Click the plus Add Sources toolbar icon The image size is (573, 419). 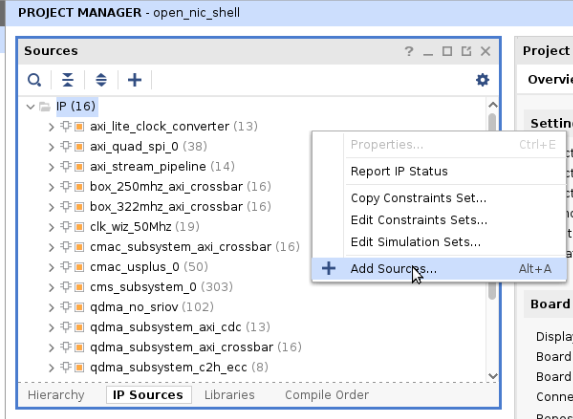(x=134, y=80)
